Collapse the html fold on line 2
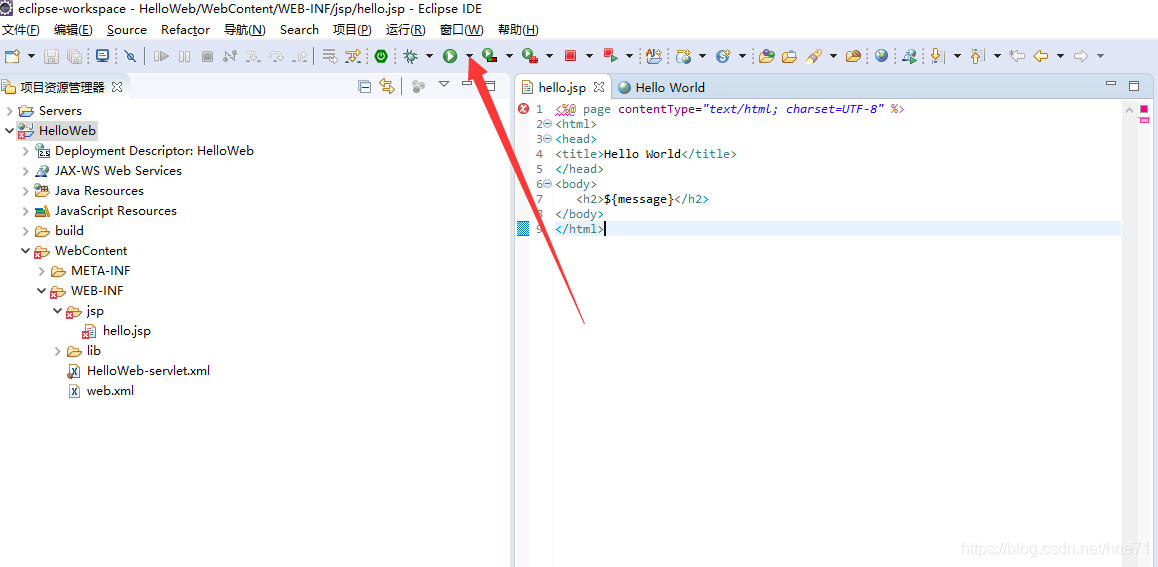Viewport: 1158px width, 567px height. [x=548, y=124]
